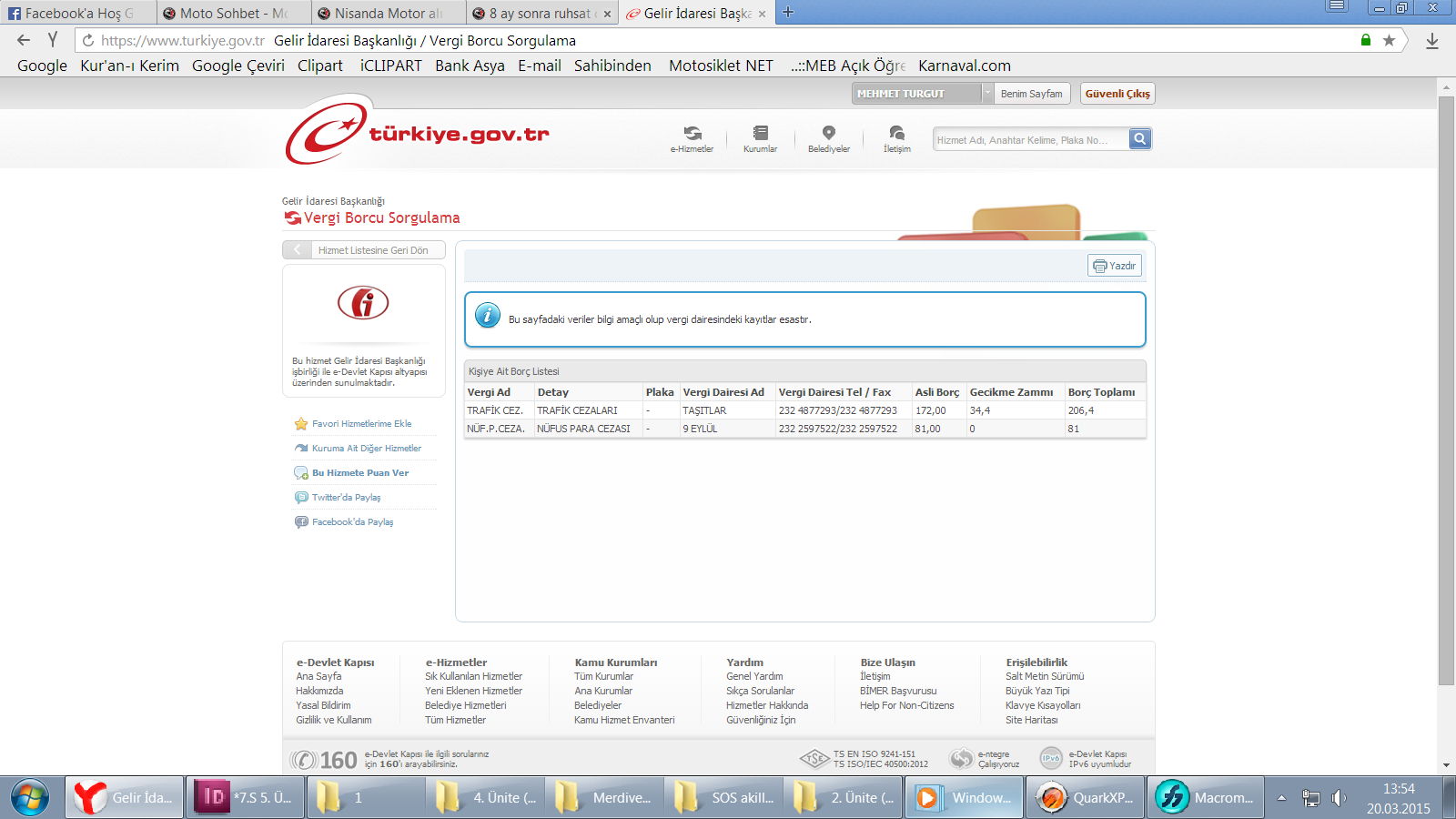The width and height of the screenshot is (1456, 819).
Task: Open downloads arrow icon
Action: tap(1432, 41)
